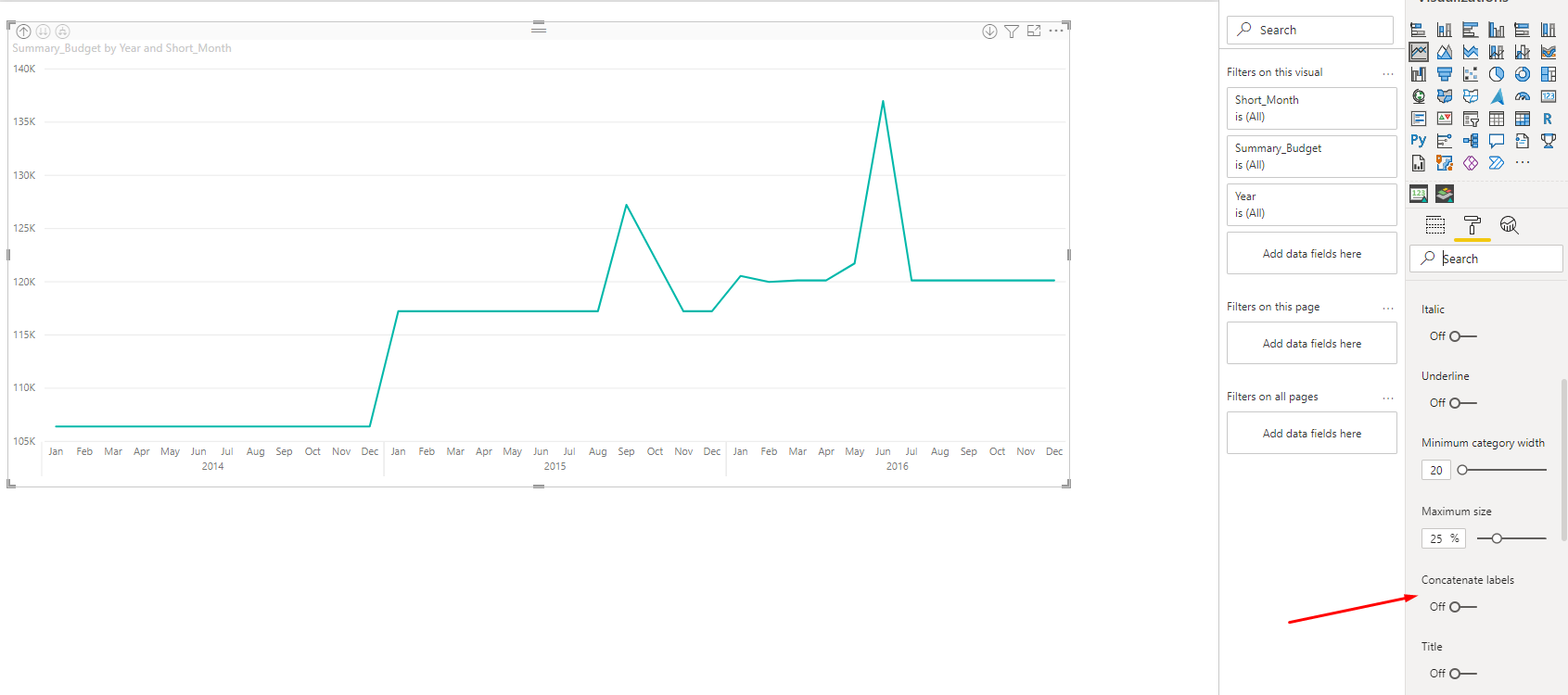Adjust the Maximum size slider
The height and width of the screenshot is (695, 1568).
(1497, 538)
